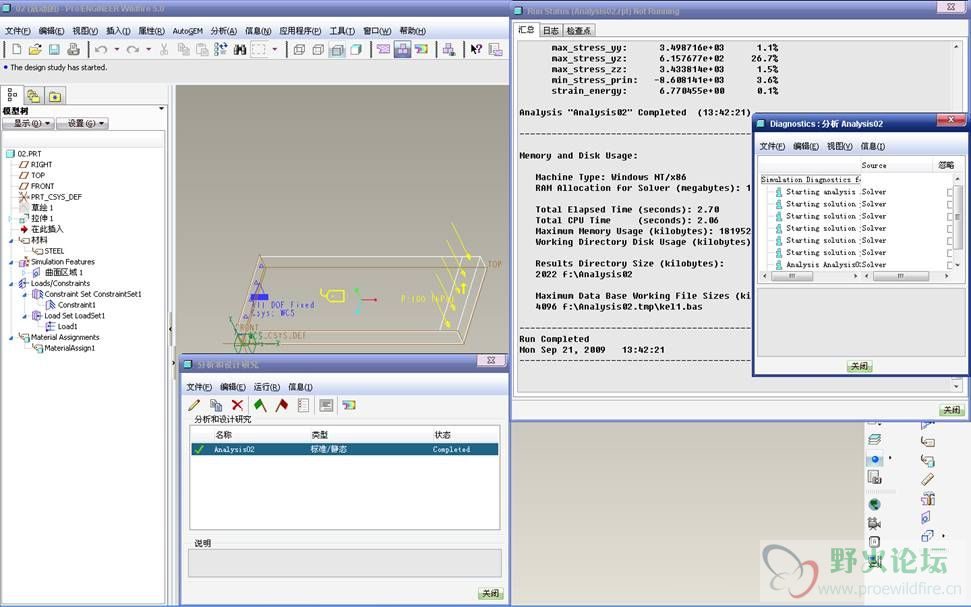Open the redo history dropdown arrow
Image resolution: width=971 pixels, height=607 pixels.
point(149,49)
